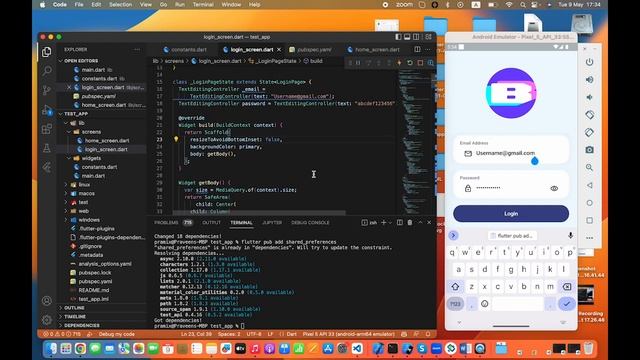640x360 pixels.
Task: Split the editor right
Action: [x=417, y=49]
